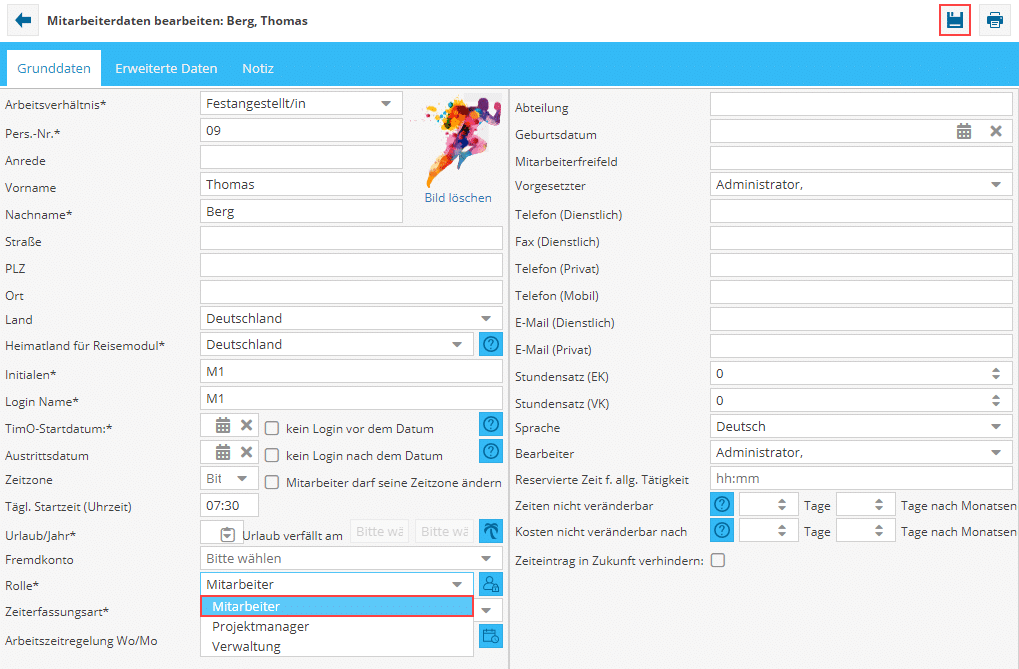Check Zeiteintrag in Zukunft verhindern

pos(718,560)
